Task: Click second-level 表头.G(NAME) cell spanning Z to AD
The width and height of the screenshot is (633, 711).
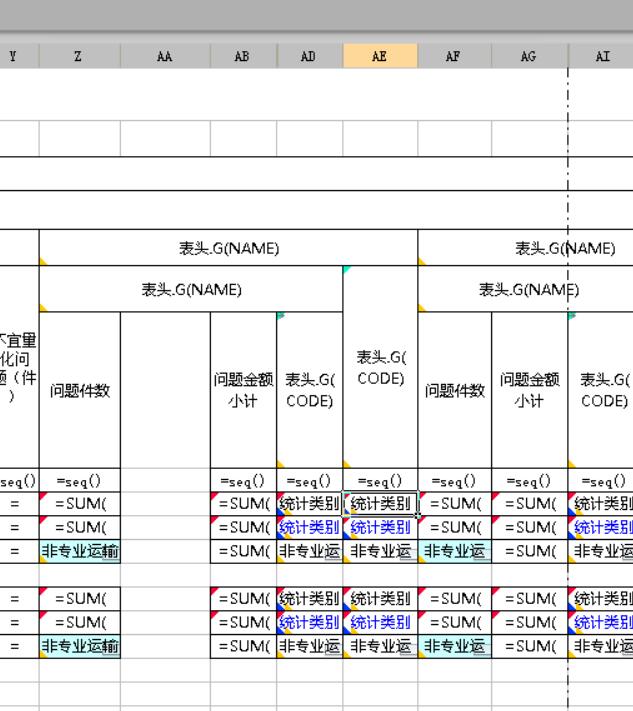Action: click(191, 289)
